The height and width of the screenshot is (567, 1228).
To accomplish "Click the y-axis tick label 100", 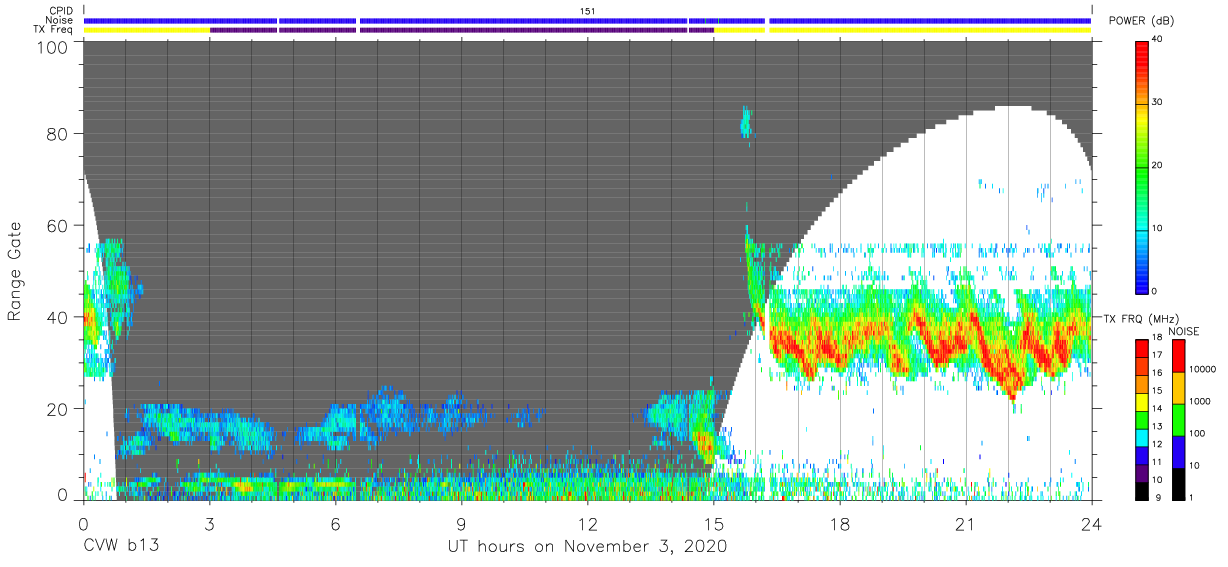I will tap(54, 46).
